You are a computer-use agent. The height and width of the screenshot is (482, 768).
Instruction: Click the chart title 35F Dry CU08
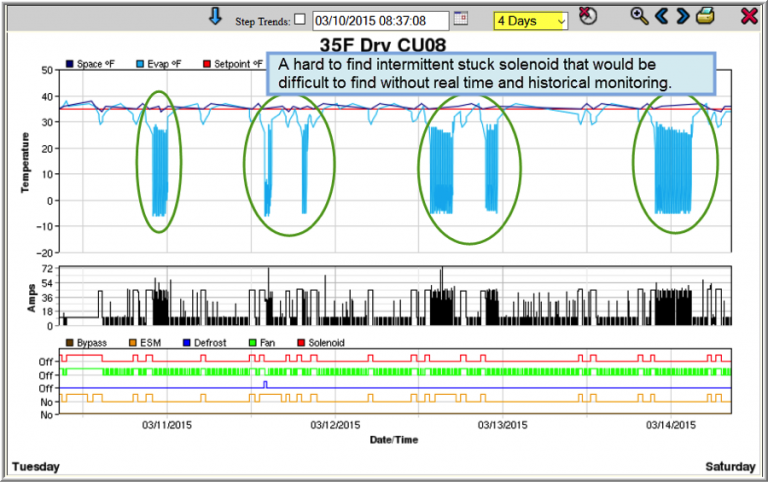click(x=383, y=45)
